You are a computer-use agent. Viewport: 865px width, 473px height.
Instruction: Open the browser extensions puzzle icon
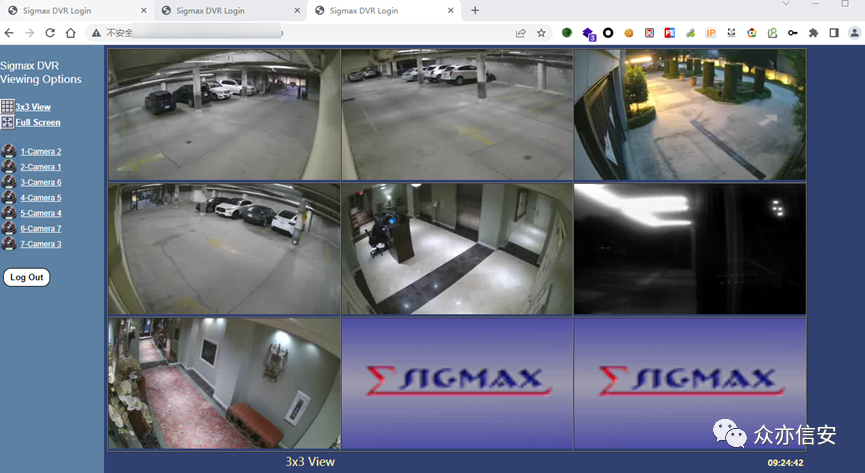pyautogui.click(x=813, y=33)
